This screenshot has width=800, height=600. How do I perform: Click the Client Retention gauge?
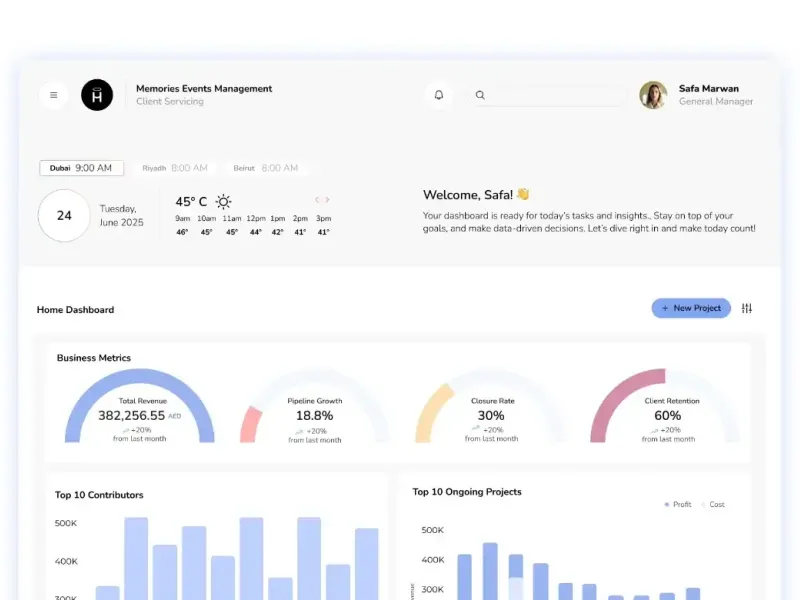coord(665,406)
